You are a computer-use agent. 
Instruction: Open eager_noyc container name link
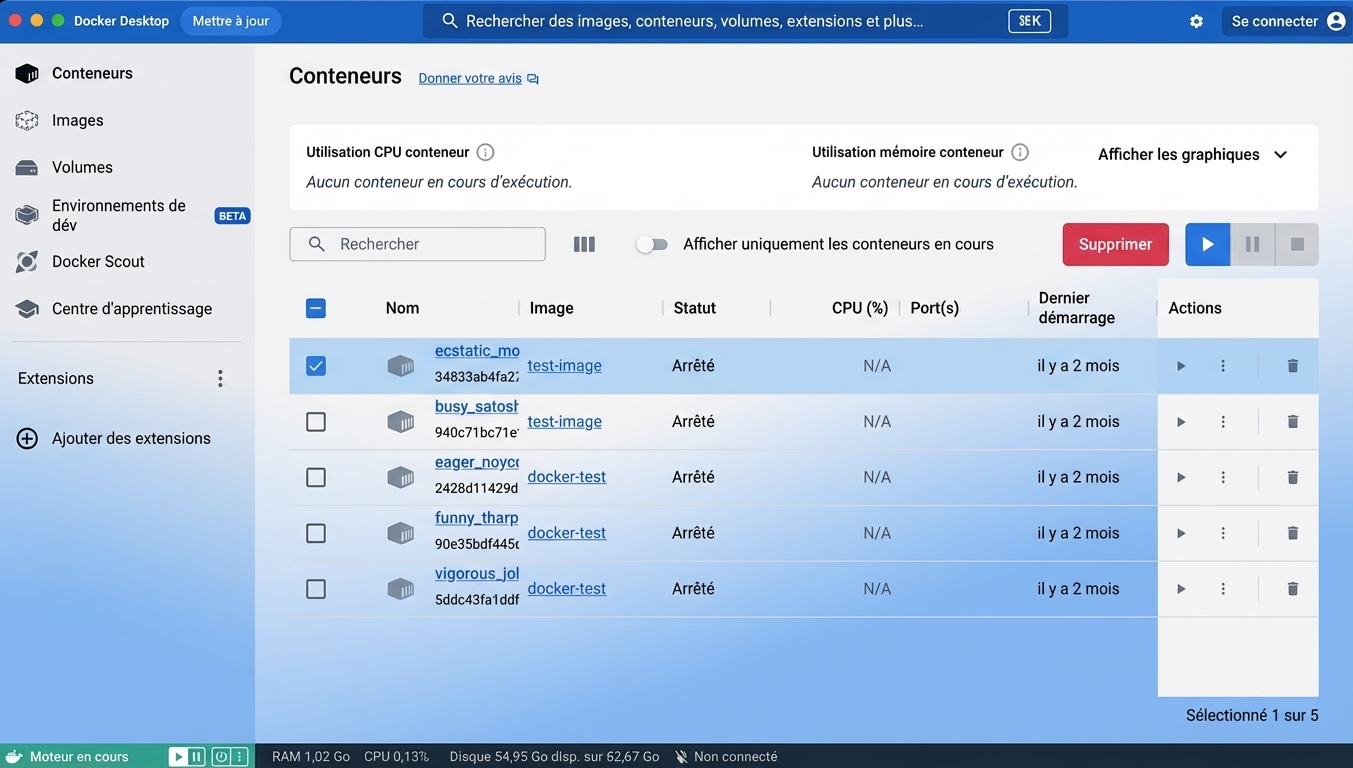(x=477, y=462)
